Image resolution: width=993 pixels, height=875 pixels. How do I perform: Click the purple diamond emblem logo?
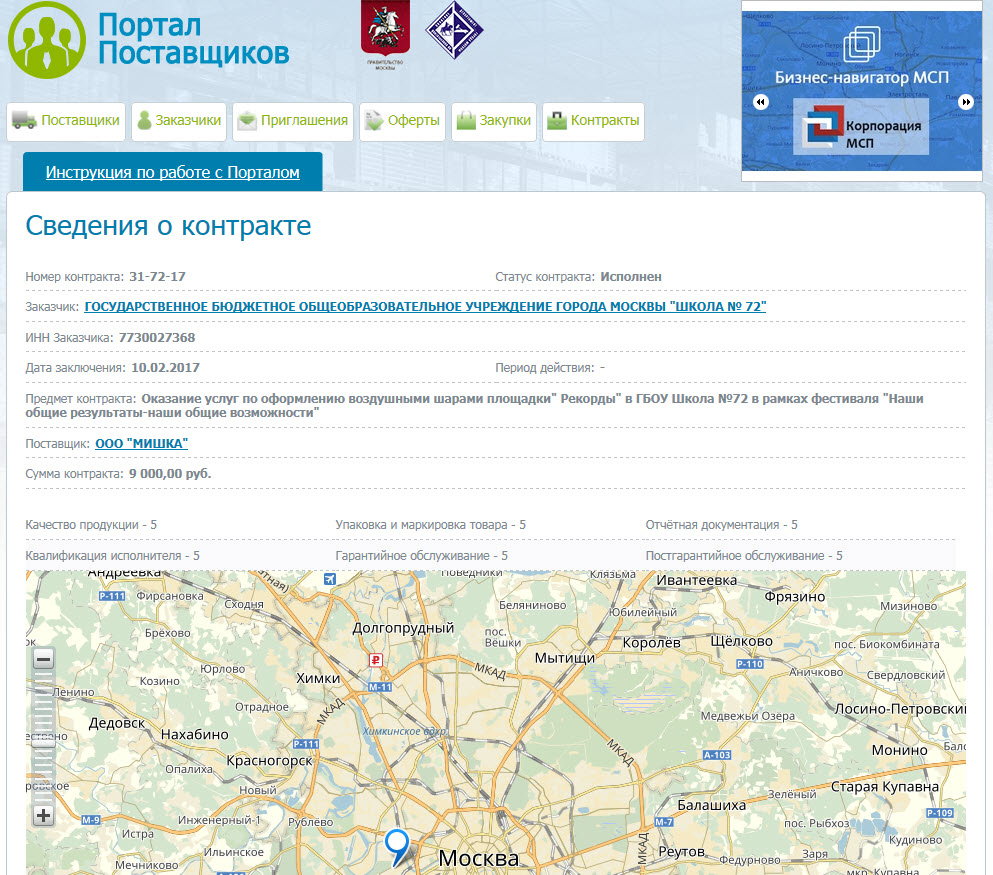pyautogui.click(x=447, y=31)
